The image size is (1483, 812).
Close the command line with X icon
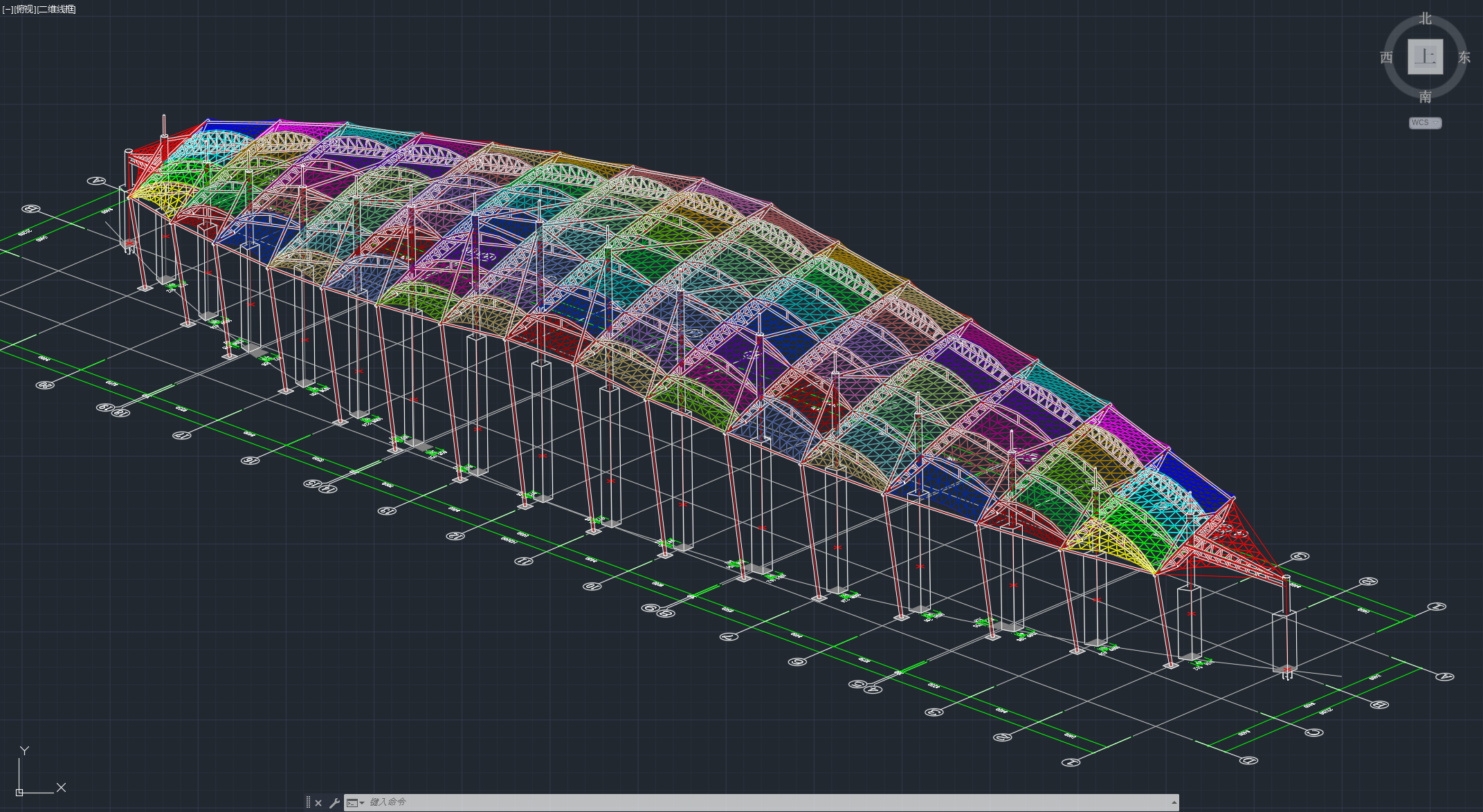pos(318,802)
